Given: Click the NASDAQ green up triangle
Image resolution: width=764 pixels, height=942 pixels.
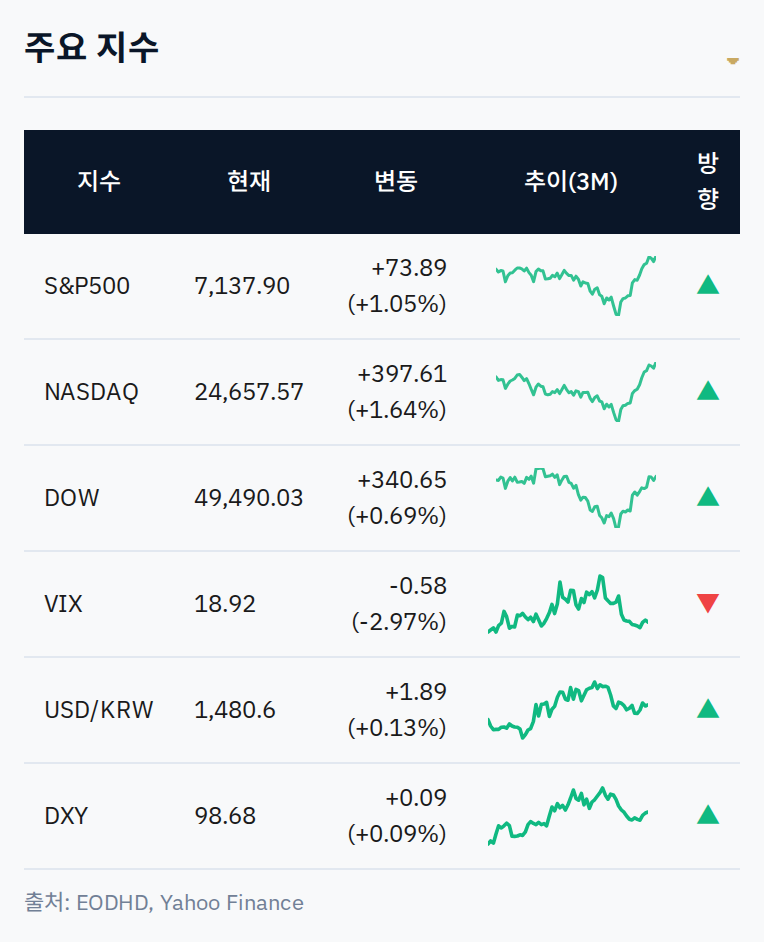Looking at the screenshot, I should [708, 391].
